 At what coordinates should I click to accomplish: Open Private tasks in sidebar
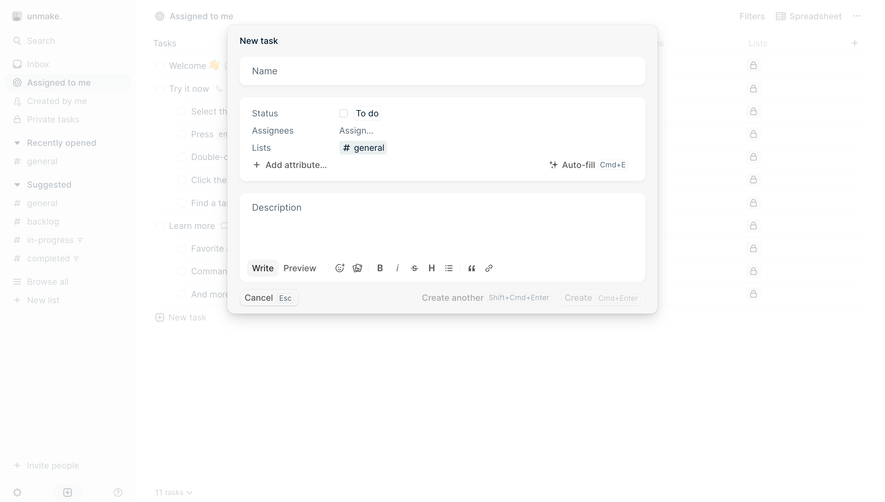68,120
